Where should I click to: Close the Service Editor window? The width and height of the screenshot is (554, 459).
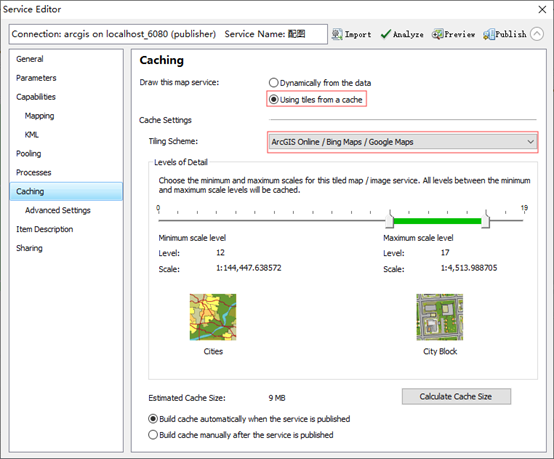click(542, 10)
